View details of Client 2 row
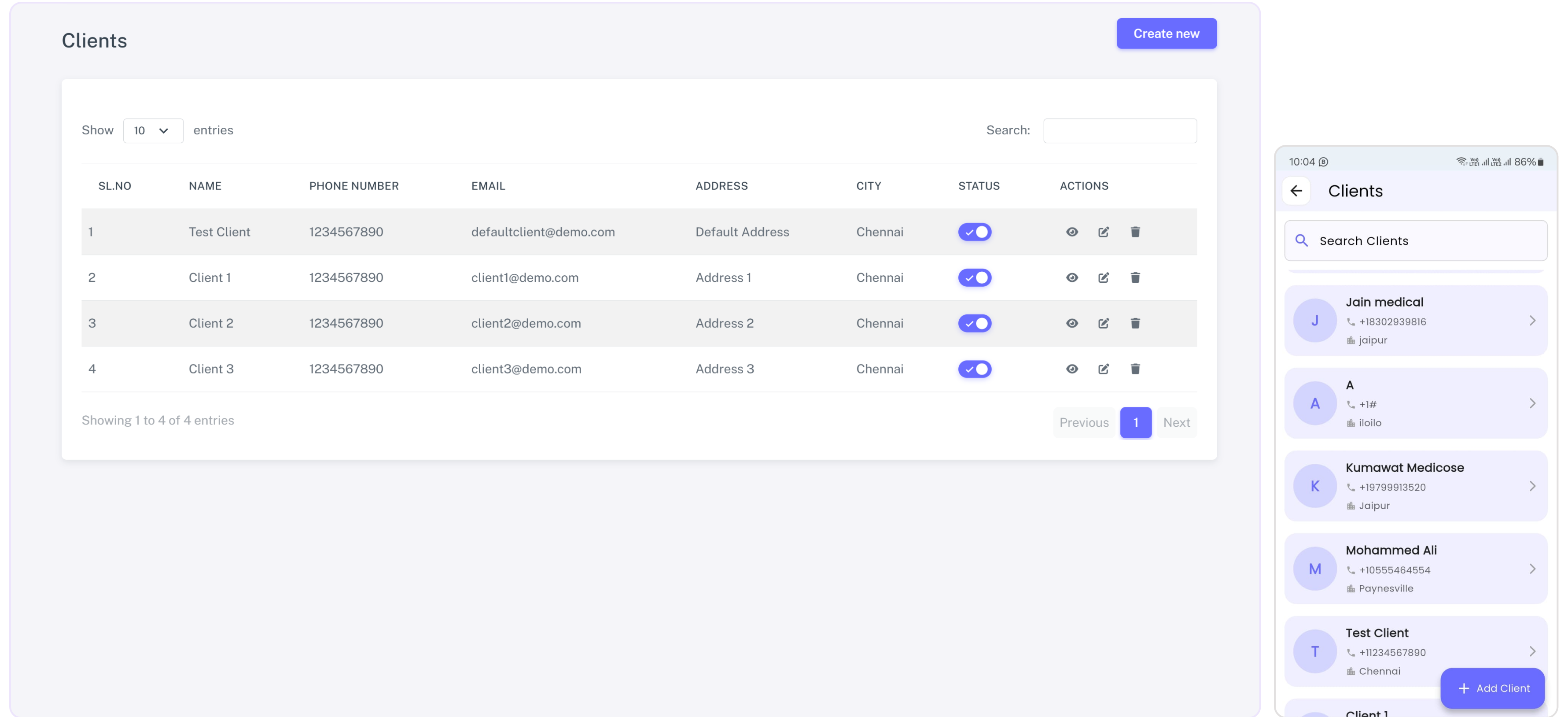1568x717 pixels. pos(1072,323)
